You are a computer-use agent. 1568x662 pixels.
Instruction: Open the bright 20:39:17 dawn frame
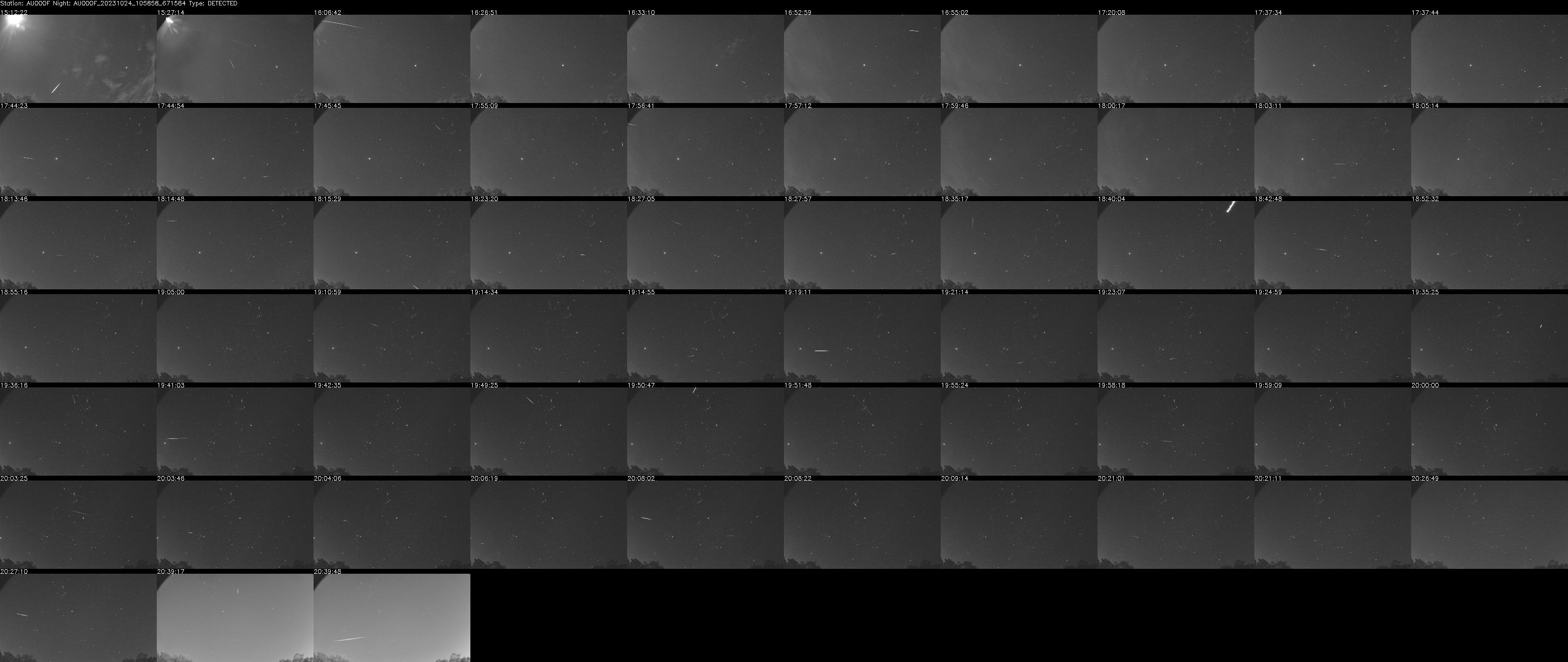(235, 617)
